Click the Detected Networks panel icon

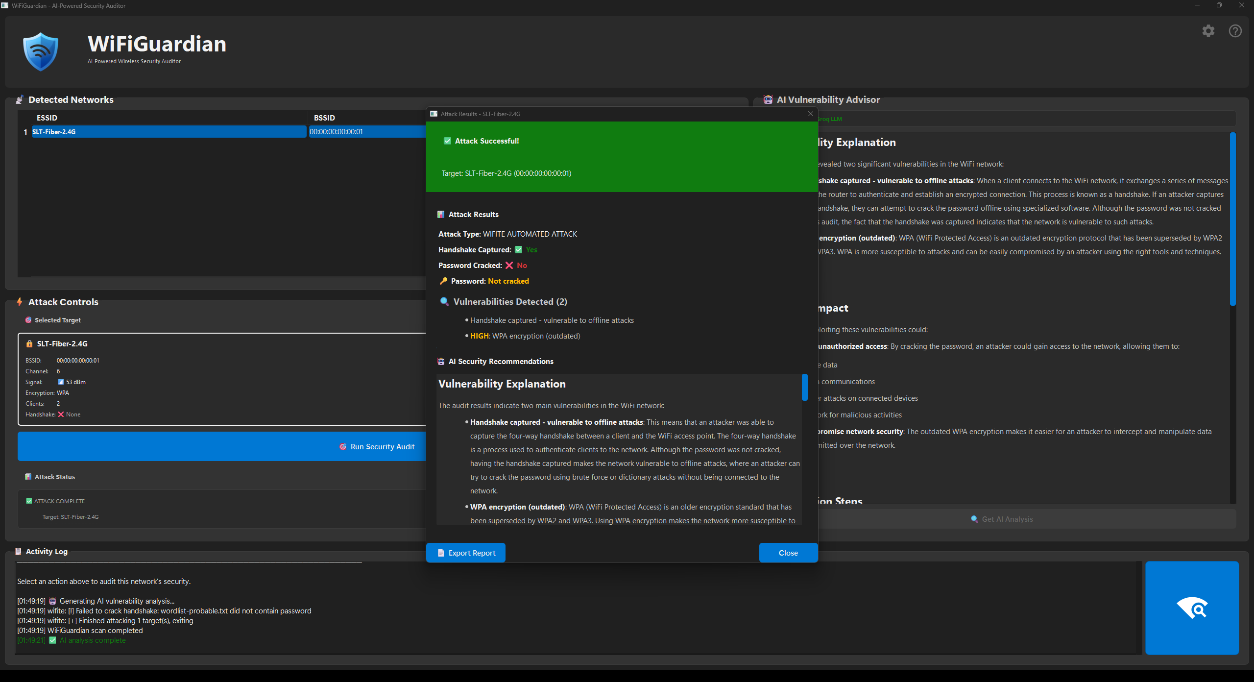click(20, 100)
